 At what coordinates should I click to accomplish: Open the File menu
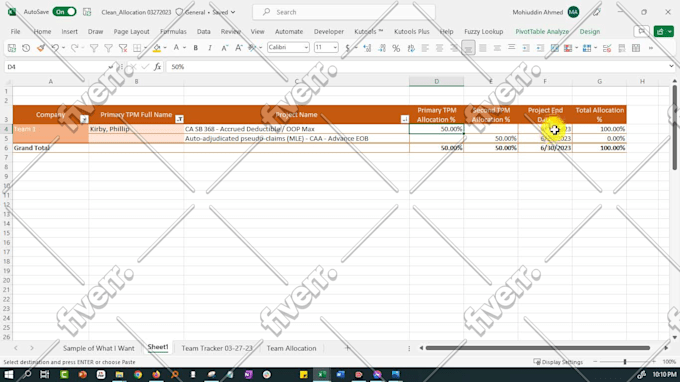click(x=15, y=32)
